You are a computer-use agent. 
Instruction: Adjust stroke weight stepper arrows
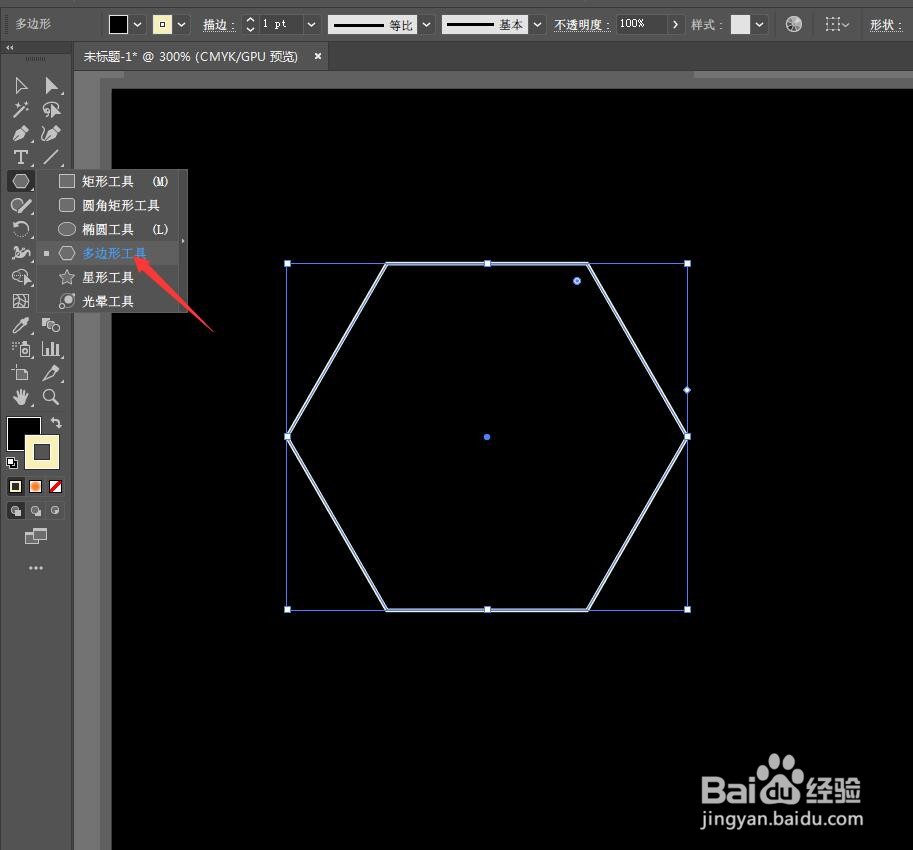(x=250, y=24)
